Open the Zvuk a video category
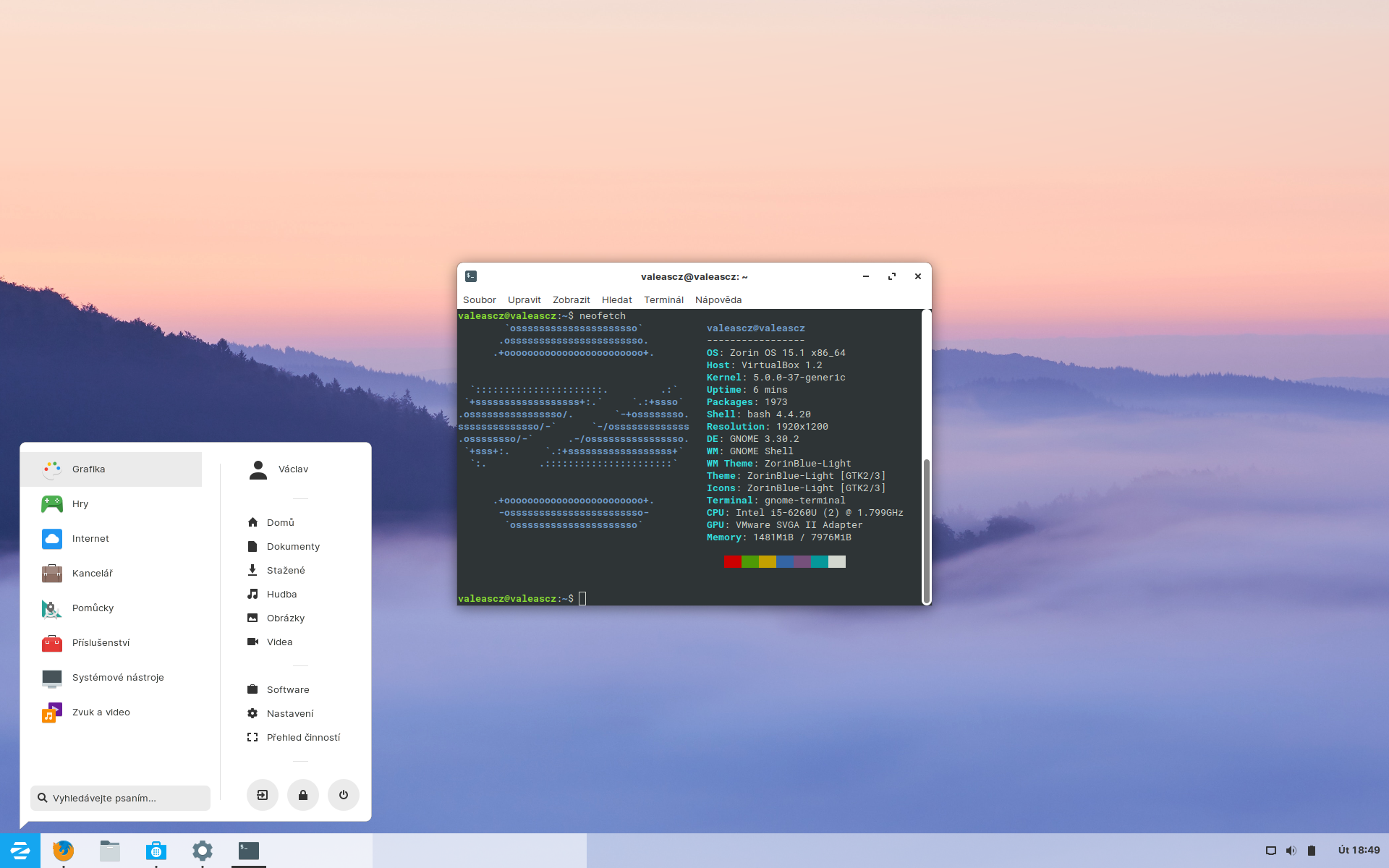This screenshot has width=1389, height=868. click(x=111, y=712)
